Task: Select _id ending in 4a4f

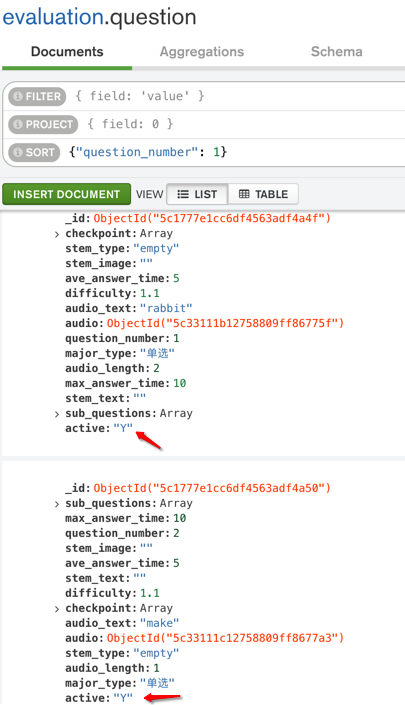Action: (x=212, y=219)
